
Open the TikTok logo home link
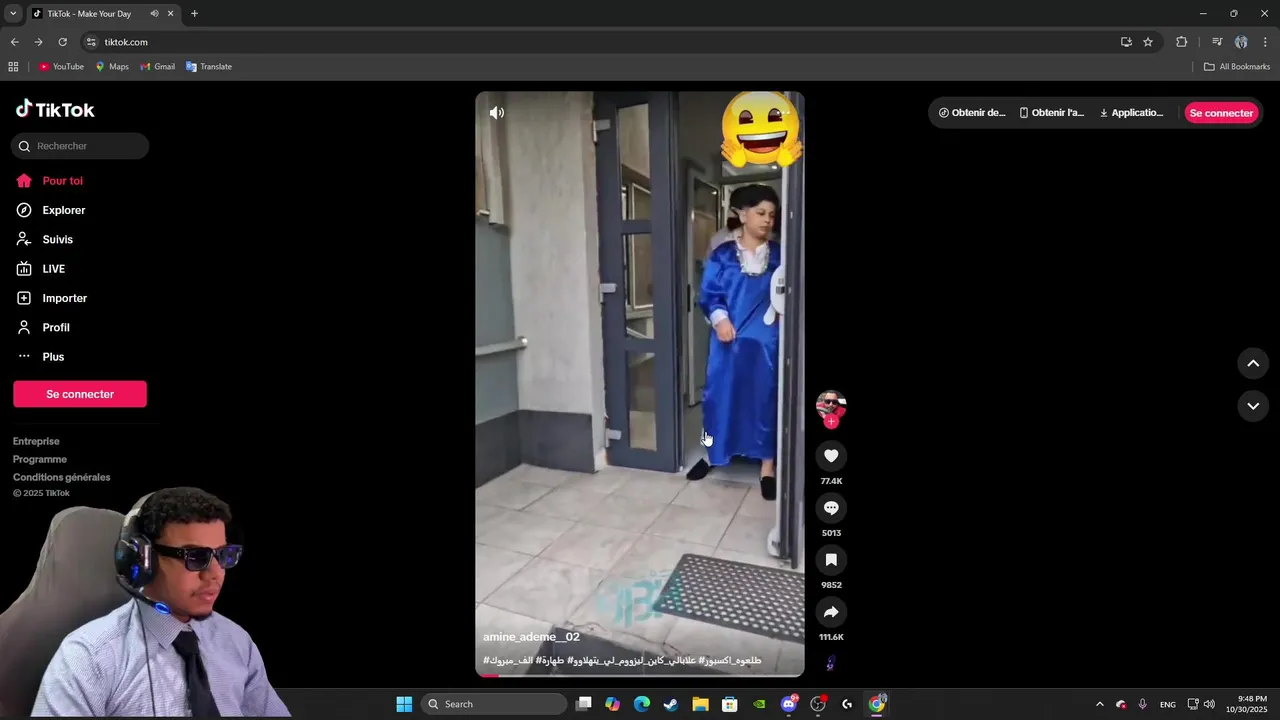coord(55,110)
